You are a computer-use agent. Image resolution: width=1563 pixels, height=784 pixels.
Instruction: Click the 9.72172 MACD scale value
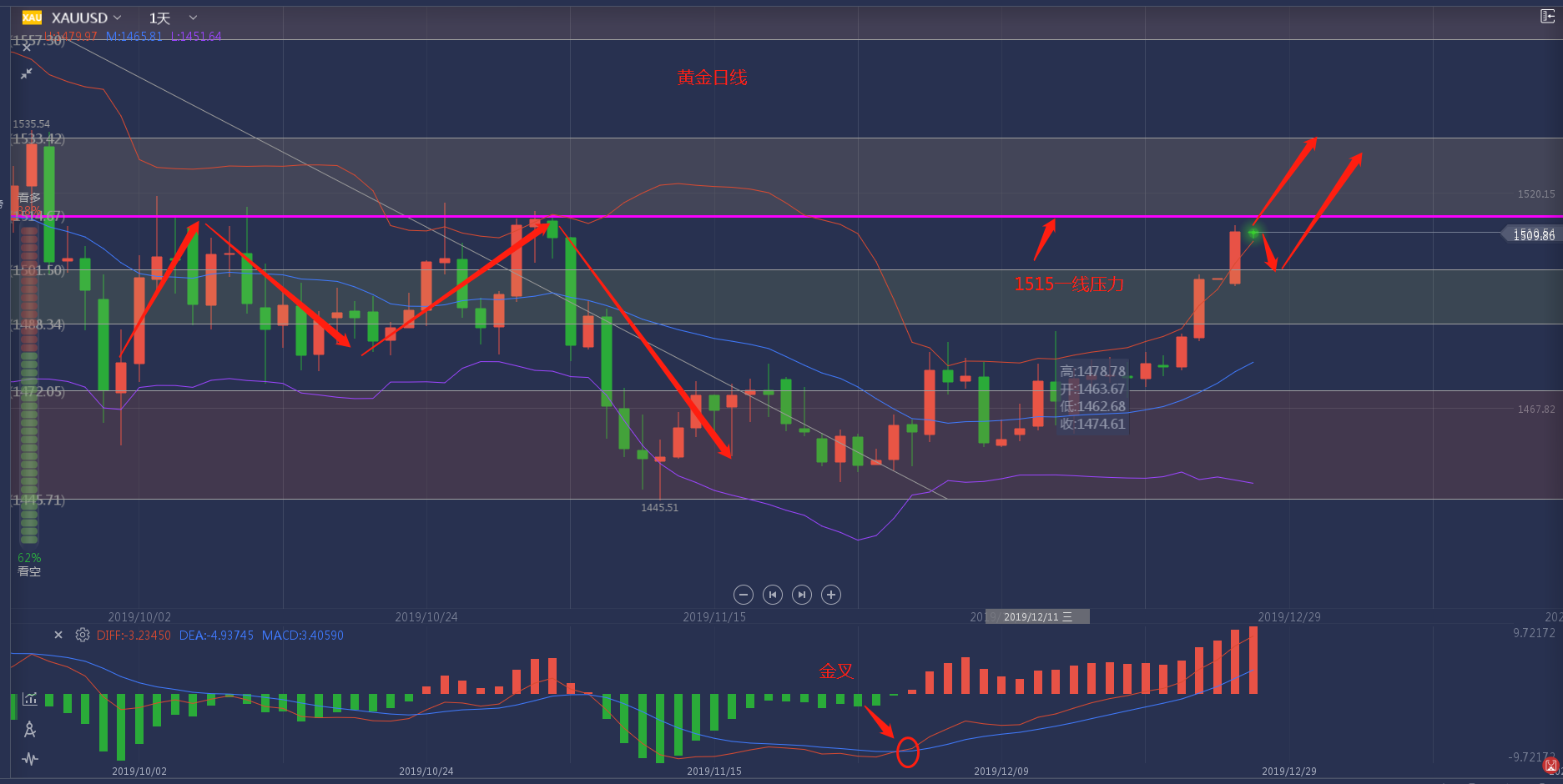tap(1534, 633)
